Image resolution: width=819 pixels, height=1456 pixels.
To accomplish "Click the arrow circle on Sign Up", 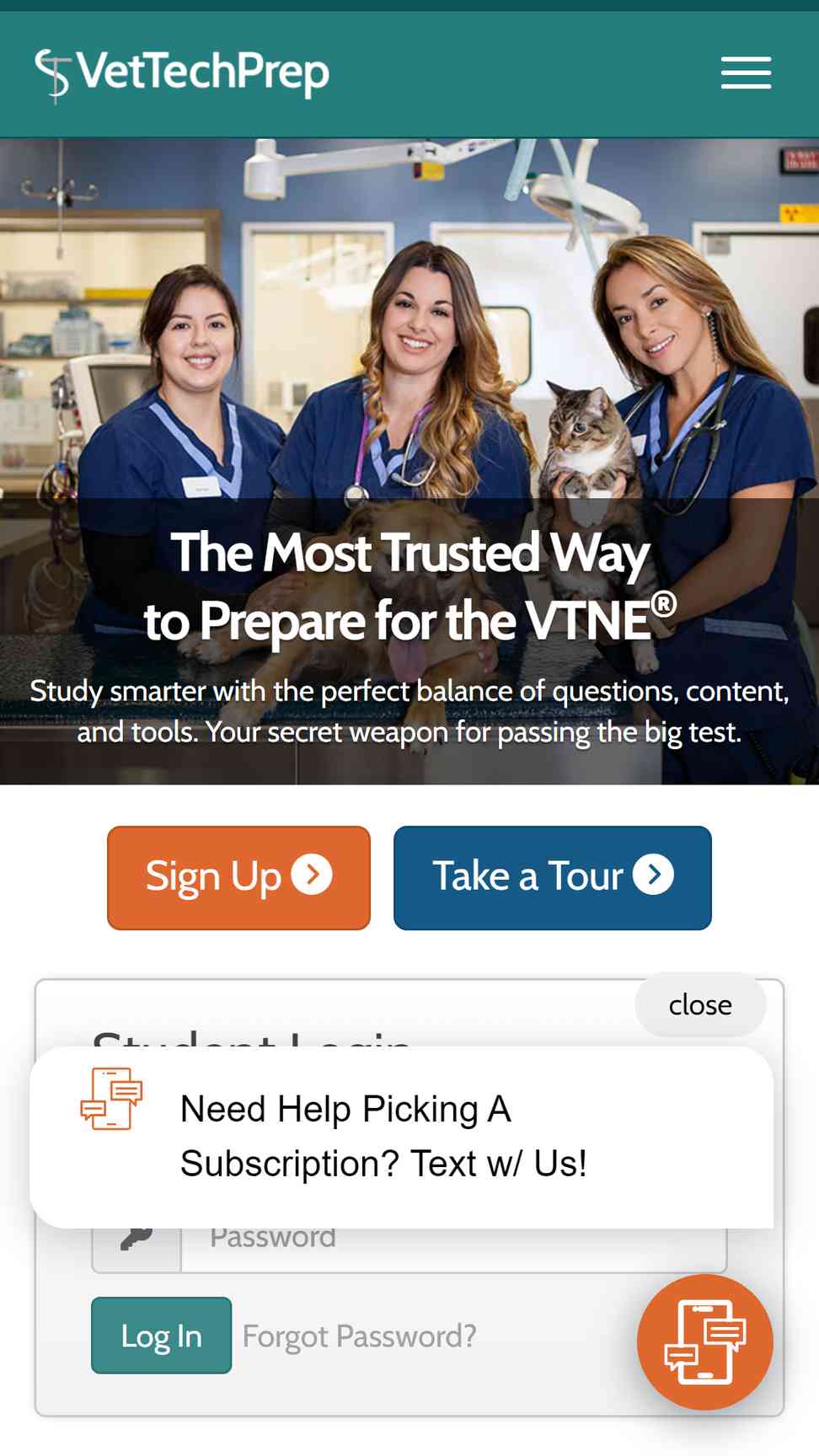I will click(x=312, y=875).
